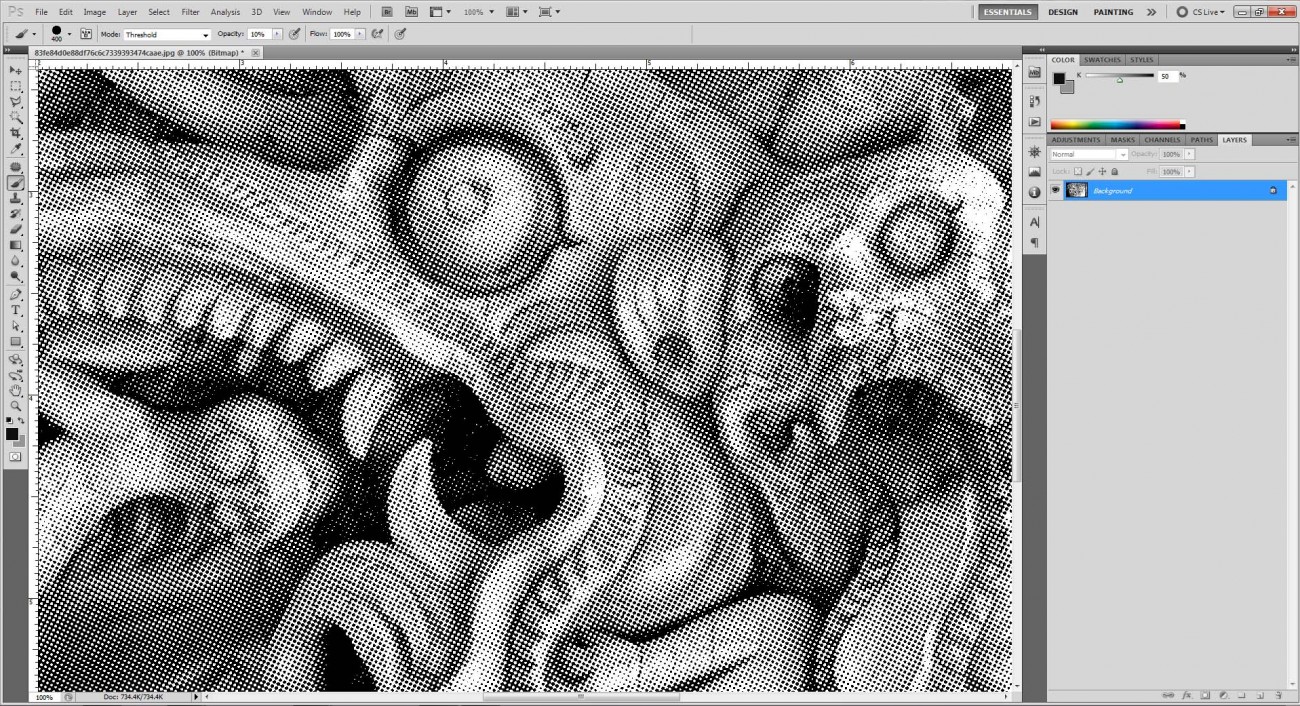
Task: Open the Opacity slider arrow in options bar
Action: coord(276,34)
